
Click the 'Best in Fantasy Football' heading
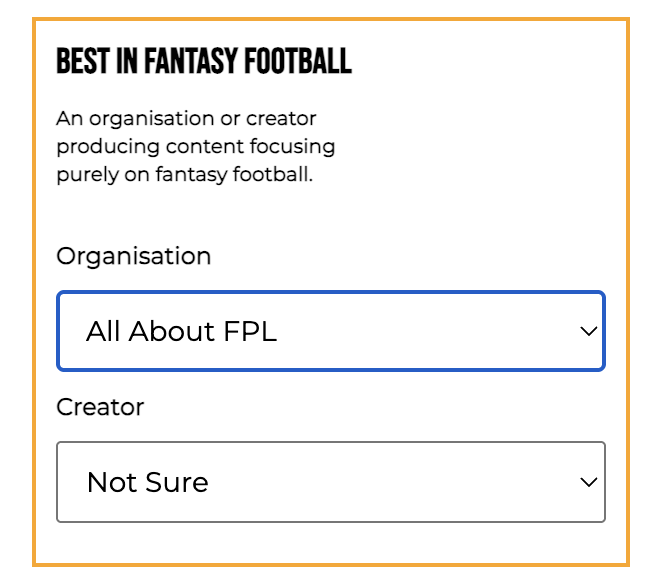(204, 62)
